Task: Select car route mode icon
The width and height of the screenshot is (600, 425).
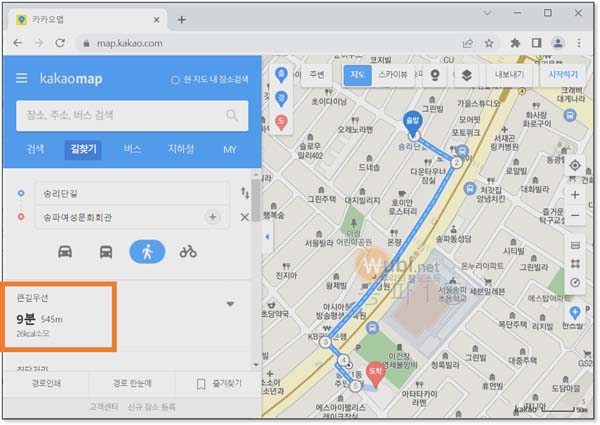Action: (x=65, y=252)
